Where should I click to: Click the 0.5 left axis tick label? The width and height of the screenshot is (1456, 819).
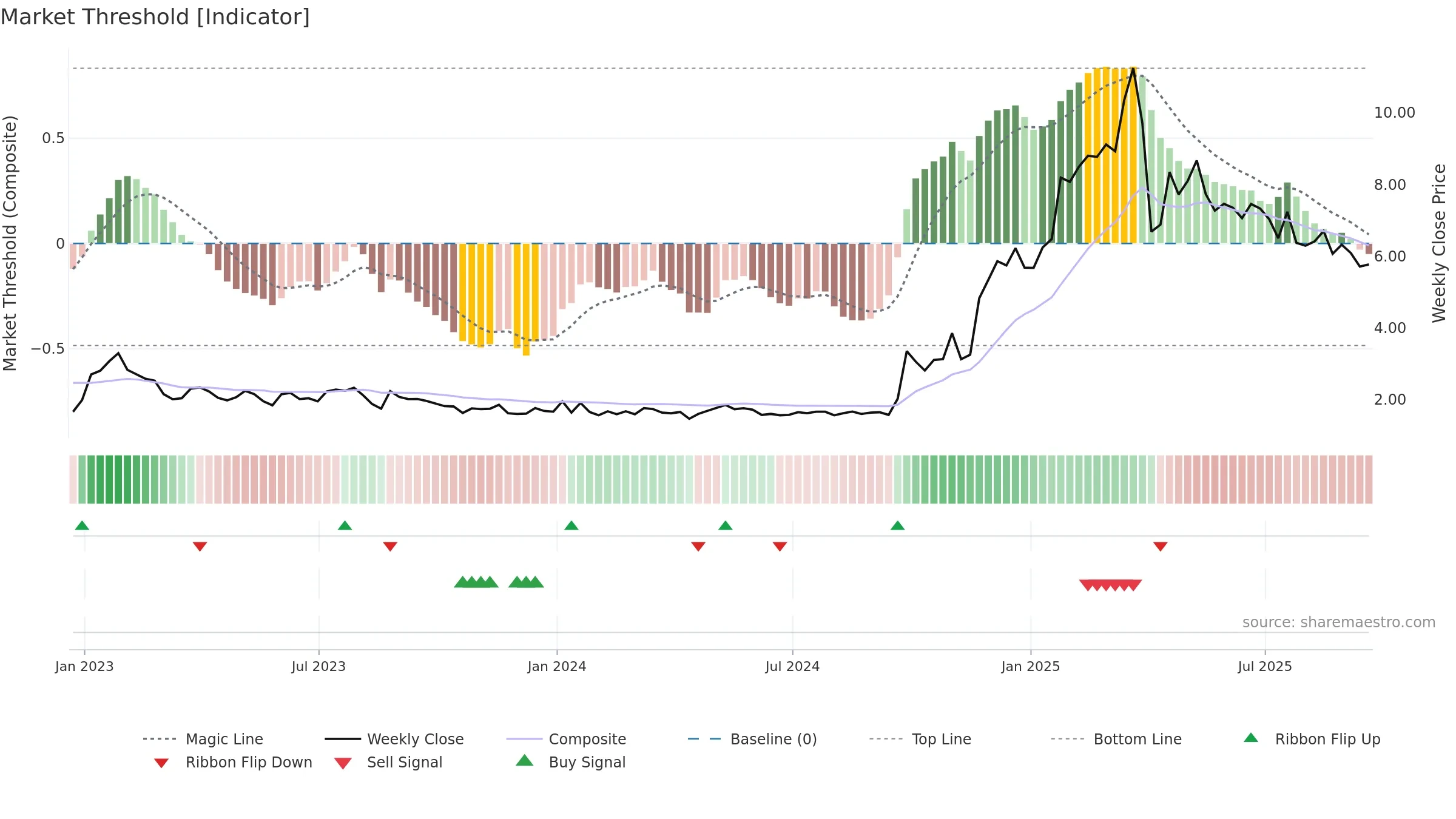coord(53,138)
